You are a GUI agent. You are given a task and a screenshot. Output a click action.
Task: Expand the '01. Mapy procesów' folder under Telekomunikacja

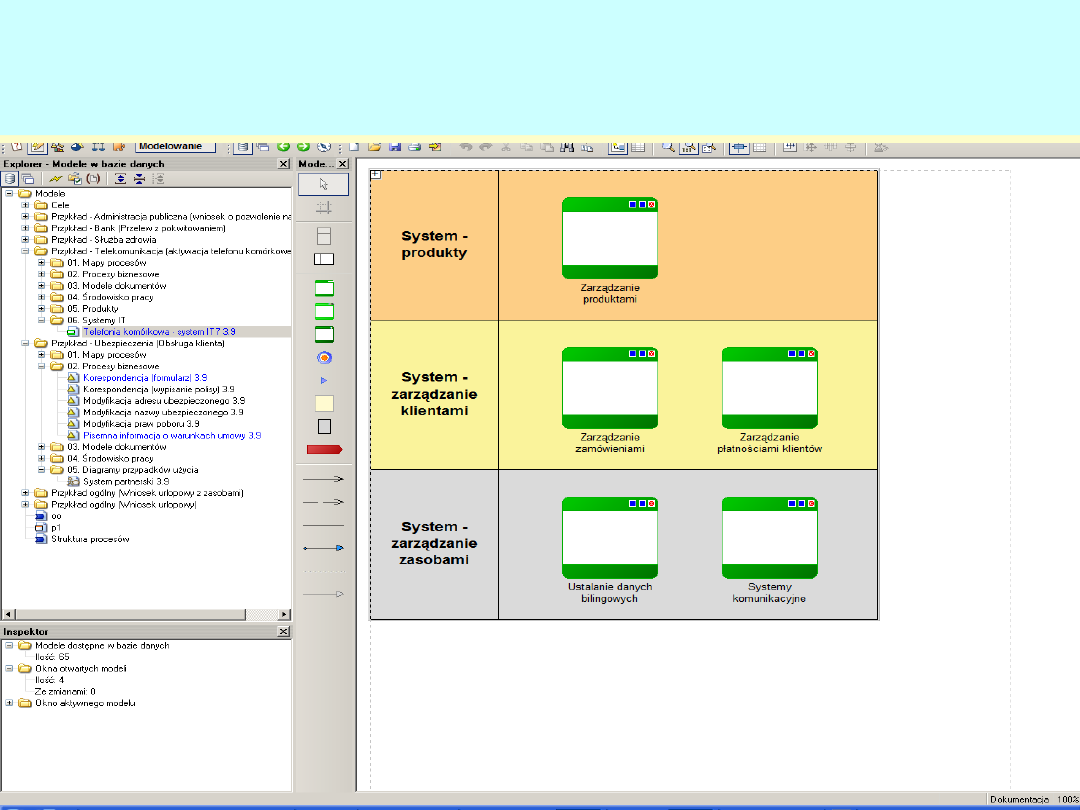pyautogui.click(x=42, y=263)
